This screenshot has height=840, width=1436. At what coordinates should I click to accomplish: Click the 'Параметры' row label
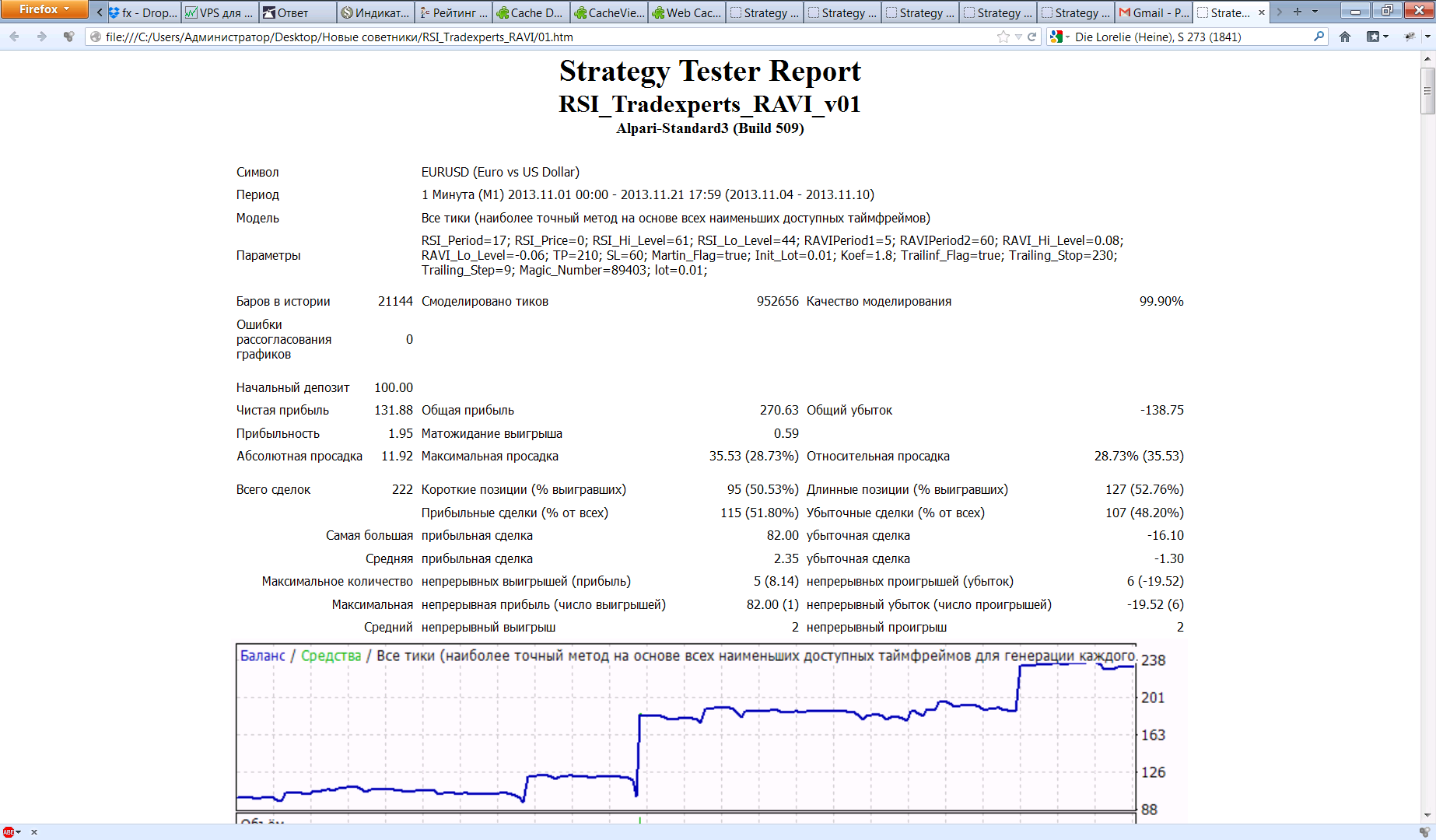[268, 255]
